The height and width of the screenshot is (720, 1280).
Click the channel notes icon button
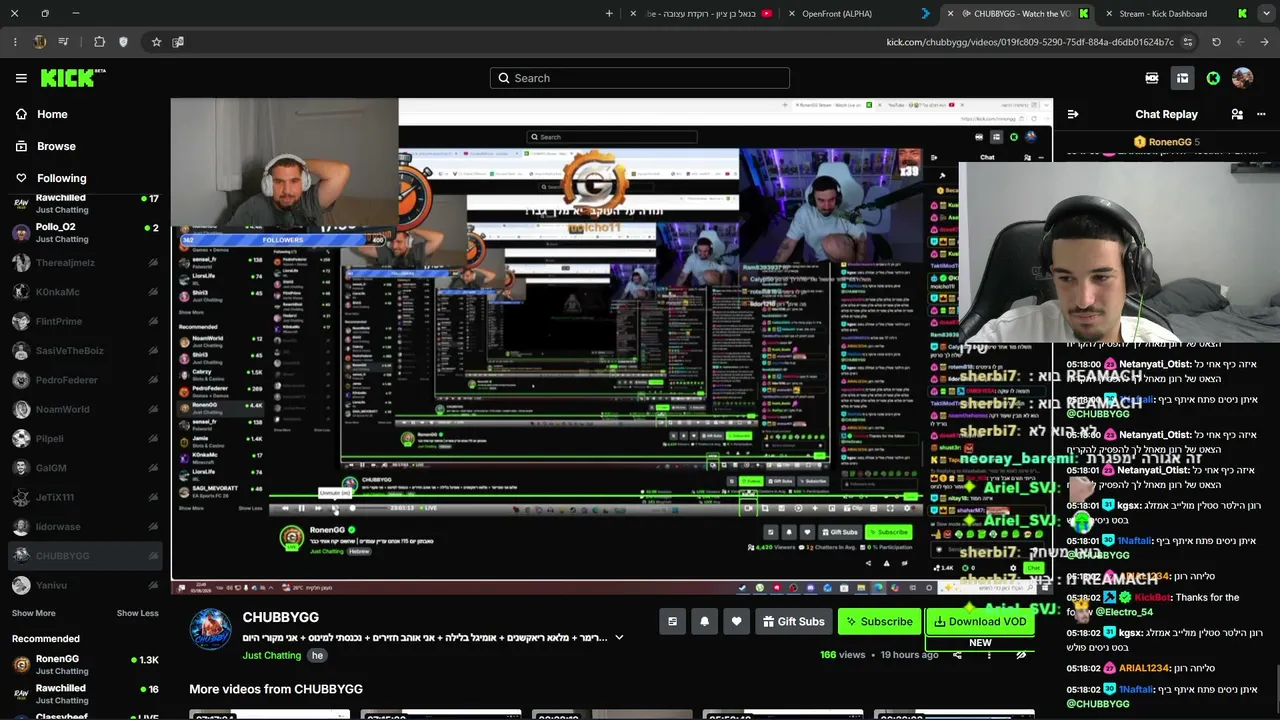tap(672, 621)
